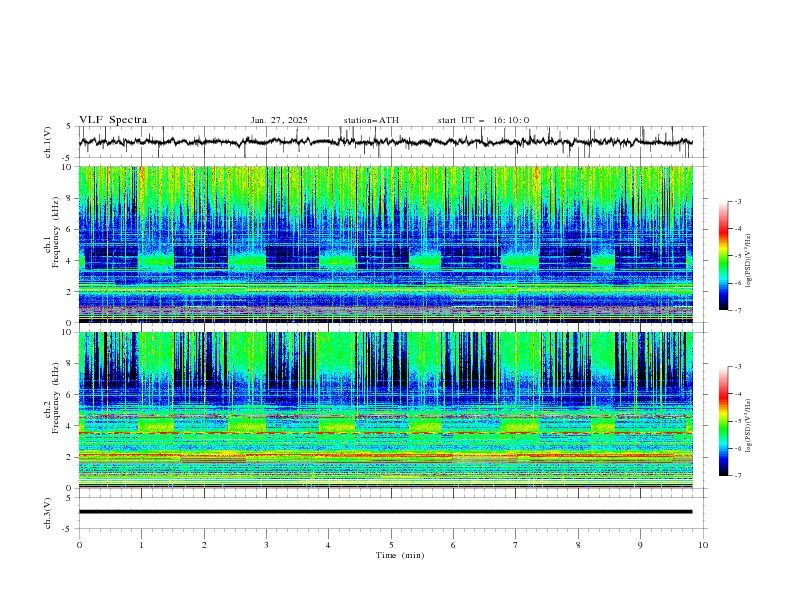Click the "-7" tick on ch.2 color bar
The image size is (792, 612).
pyautogui.click(x=738, y=475)
